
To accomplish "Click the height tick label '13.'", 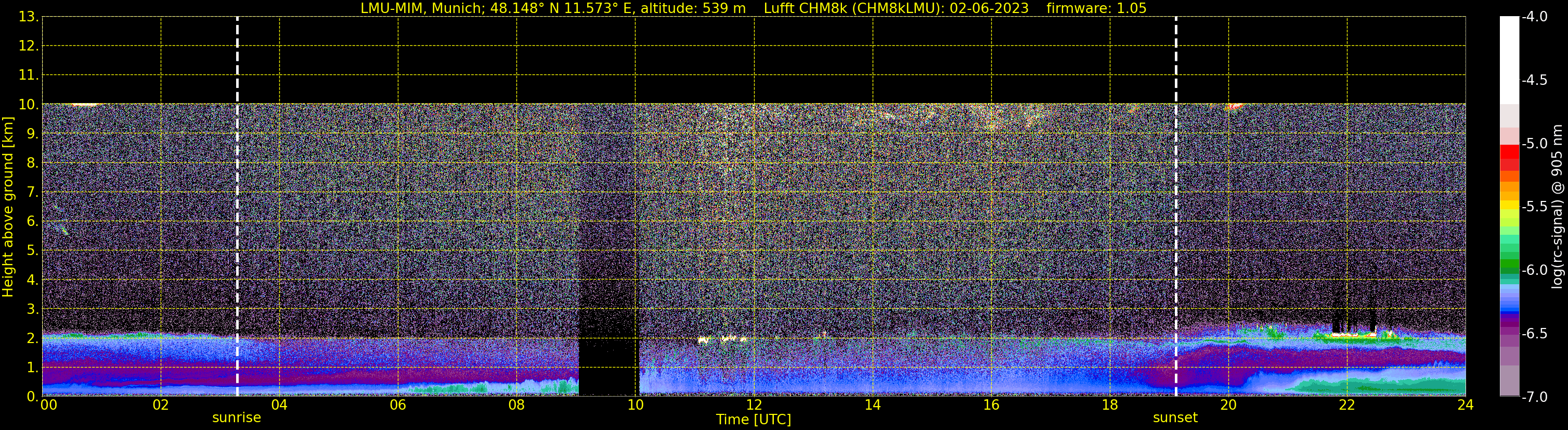I will [x=29, y=17].
